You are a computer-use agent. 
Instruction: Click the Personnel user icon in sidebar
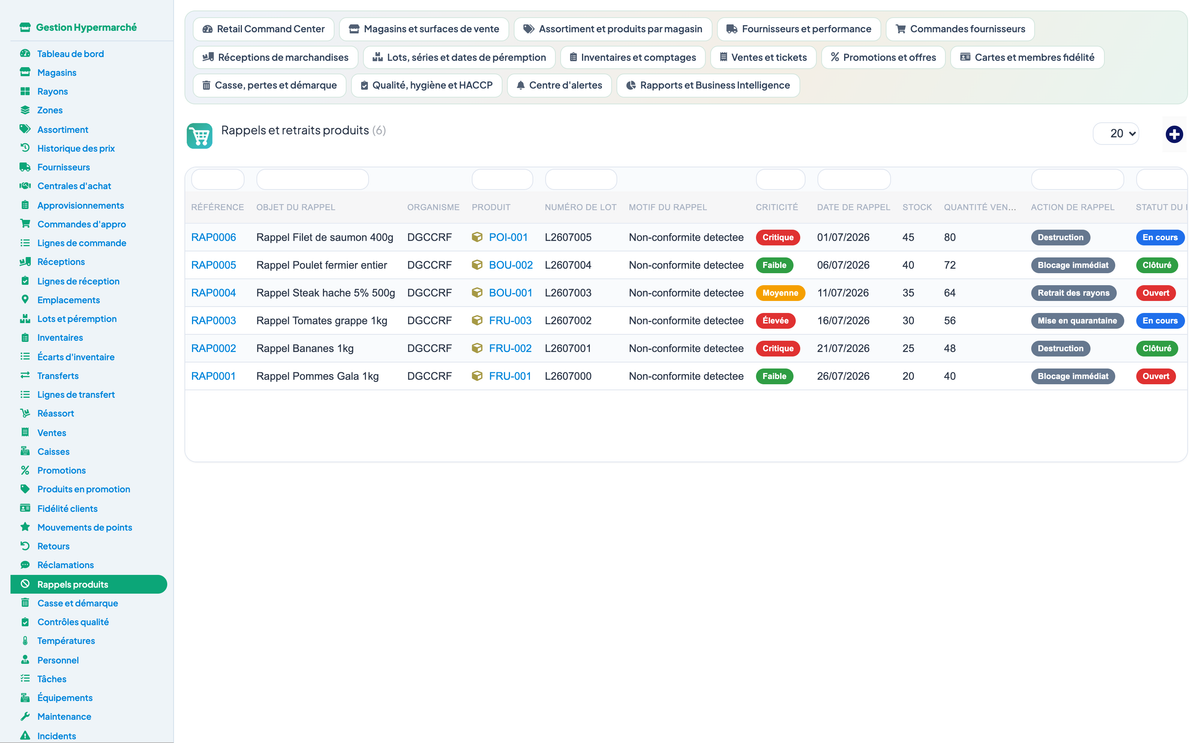point(25,660)
